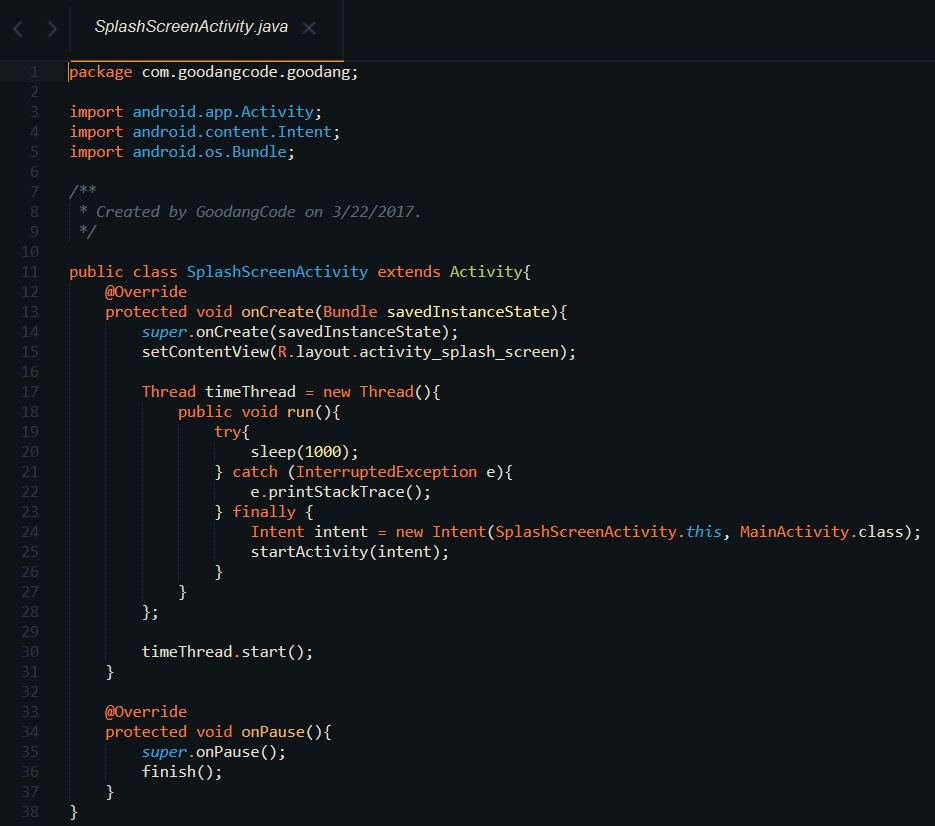Click 'sleep(1000)' statement
This screenshot has width=935, height=826.
[304, 452]
